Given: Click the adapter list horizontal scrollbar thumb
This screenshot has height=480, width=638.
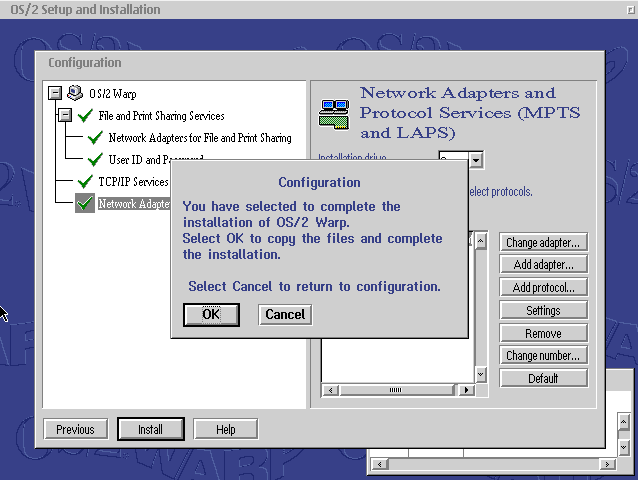Looking at the screenshot, I should [x=396, y=390].
